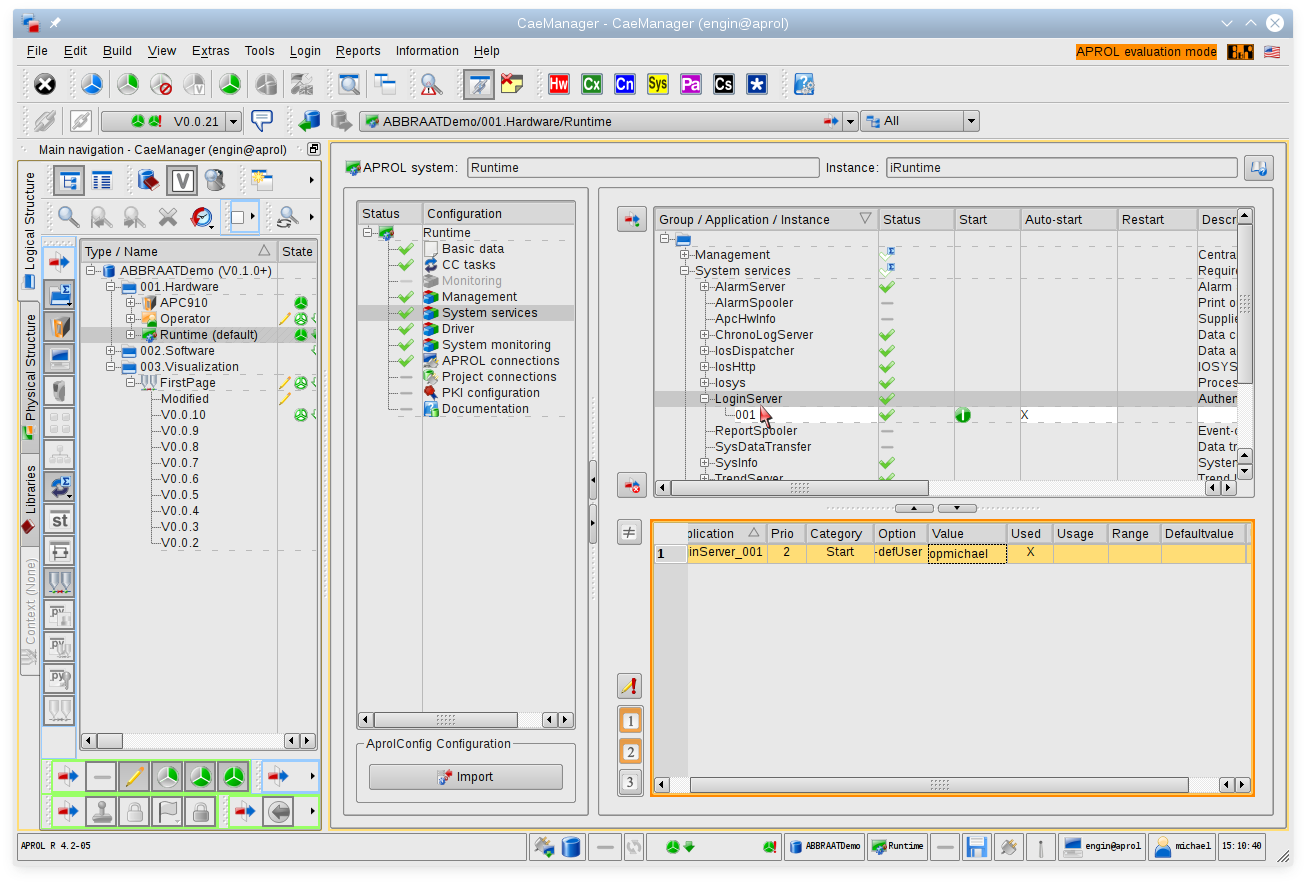Click the blue speech bubble comment icon
The width and height of the screenshot is (1306, 883).
click(x=262, y=121)
